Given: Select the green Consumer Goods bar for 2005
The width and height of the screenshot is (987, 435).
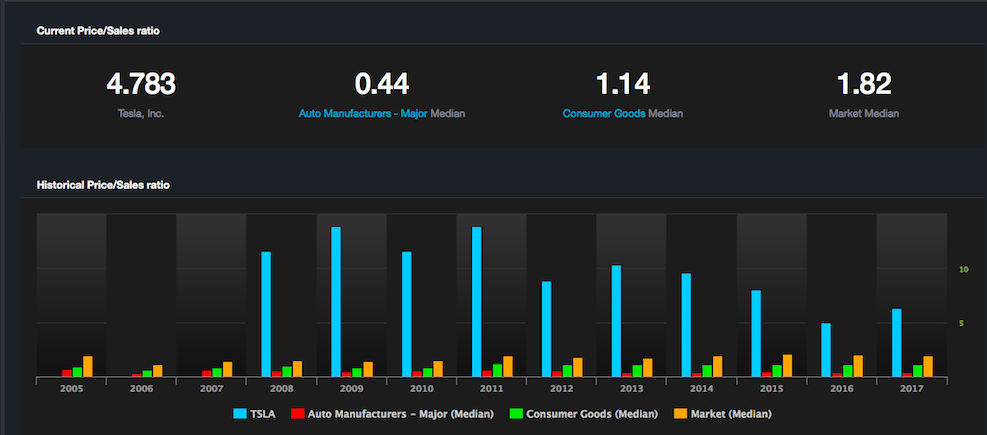Looking at the screenshot, I should [77, 372].
